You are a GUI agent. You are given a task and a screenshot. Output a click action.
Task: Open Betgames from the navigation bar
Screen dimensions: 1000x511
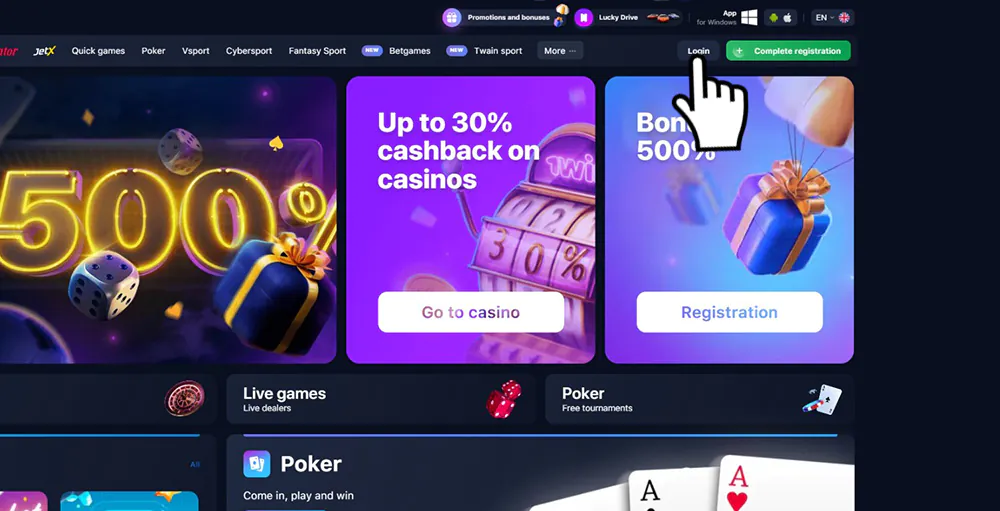[x=409, y=51]
